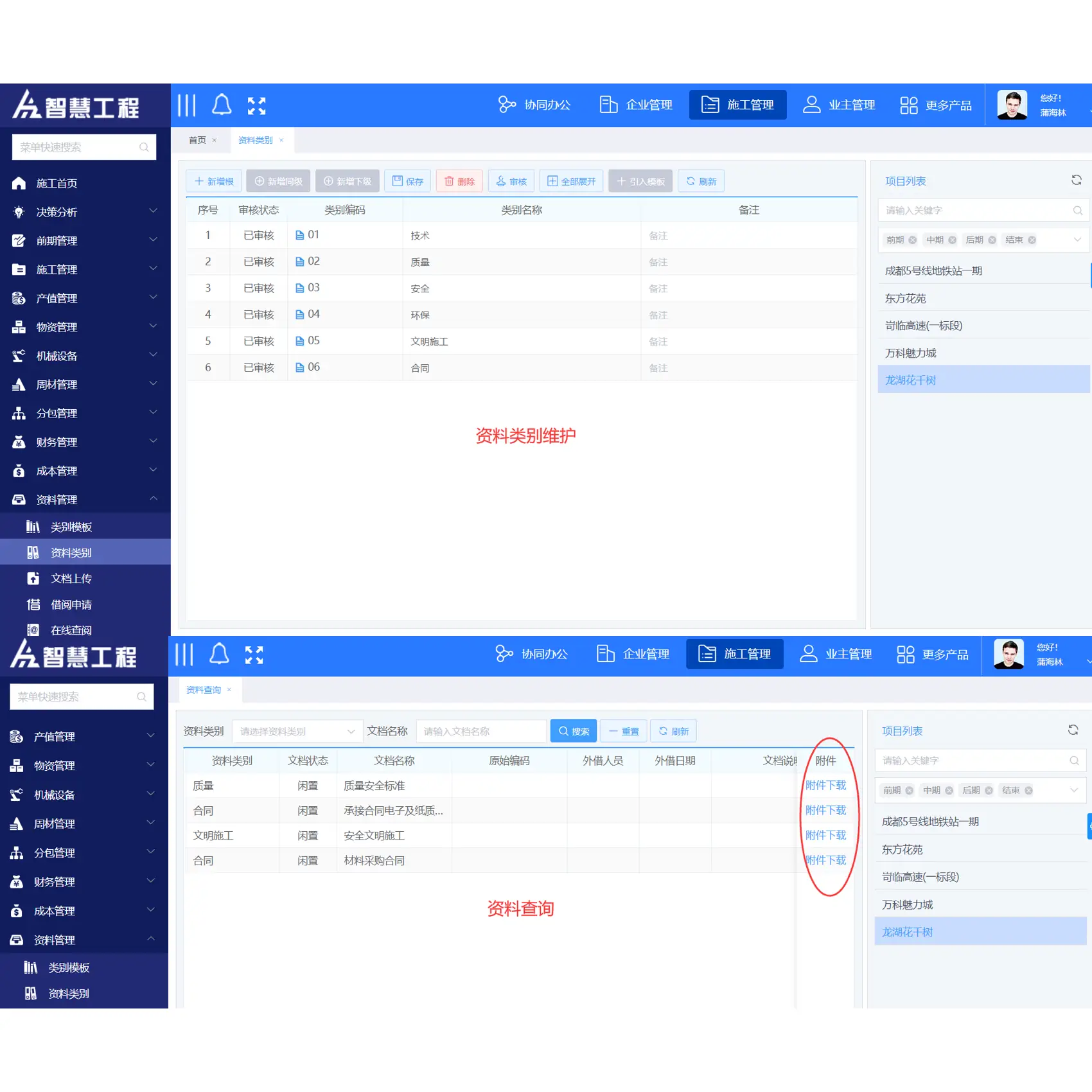Click the 文档名称 input field
The width and height of the screenshot is (1092, 1092).
(481, 731)
